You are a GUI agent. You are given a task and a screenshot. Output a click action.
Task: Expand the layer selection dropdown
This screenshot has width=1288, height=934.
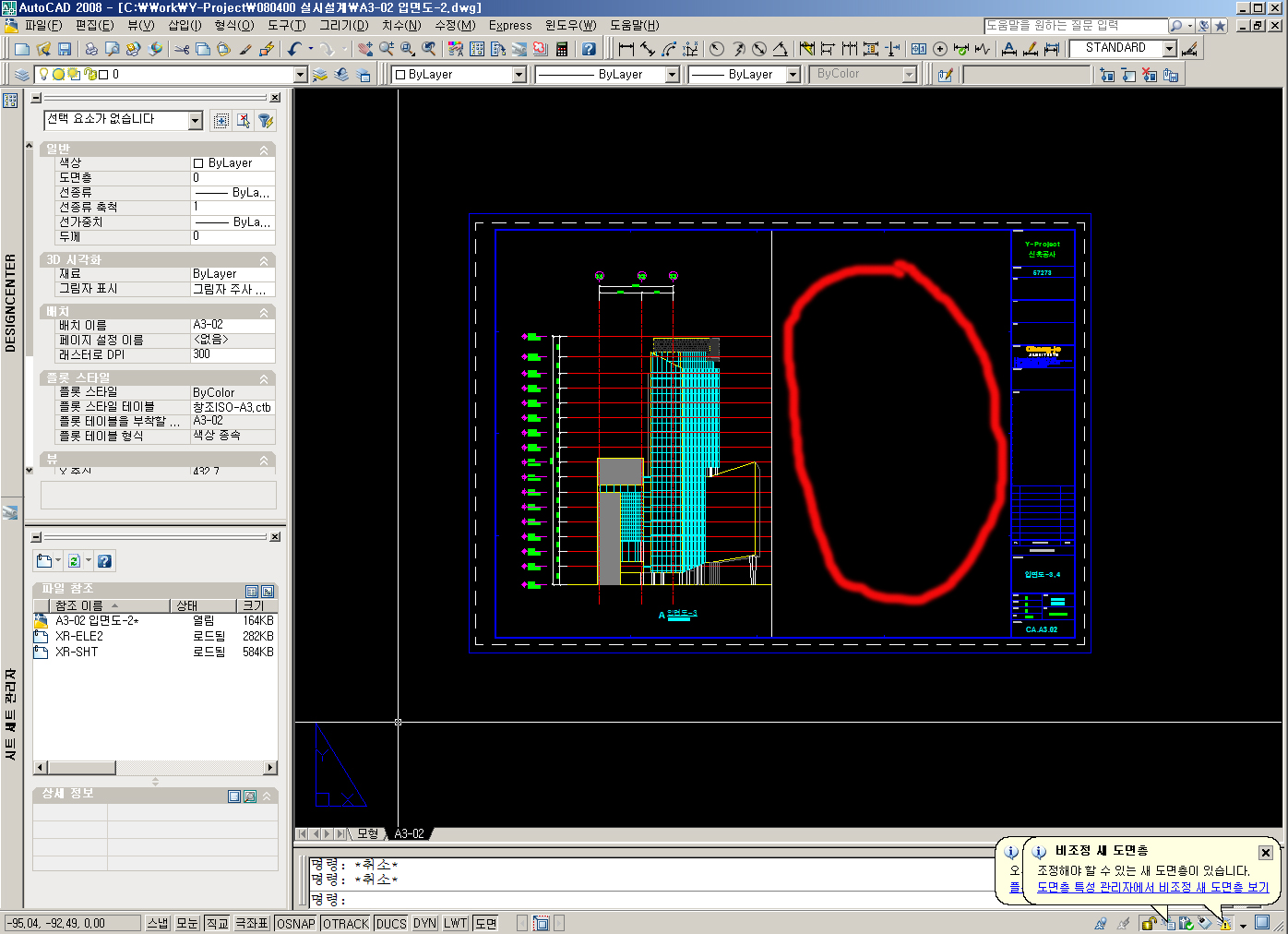[300, 75]
